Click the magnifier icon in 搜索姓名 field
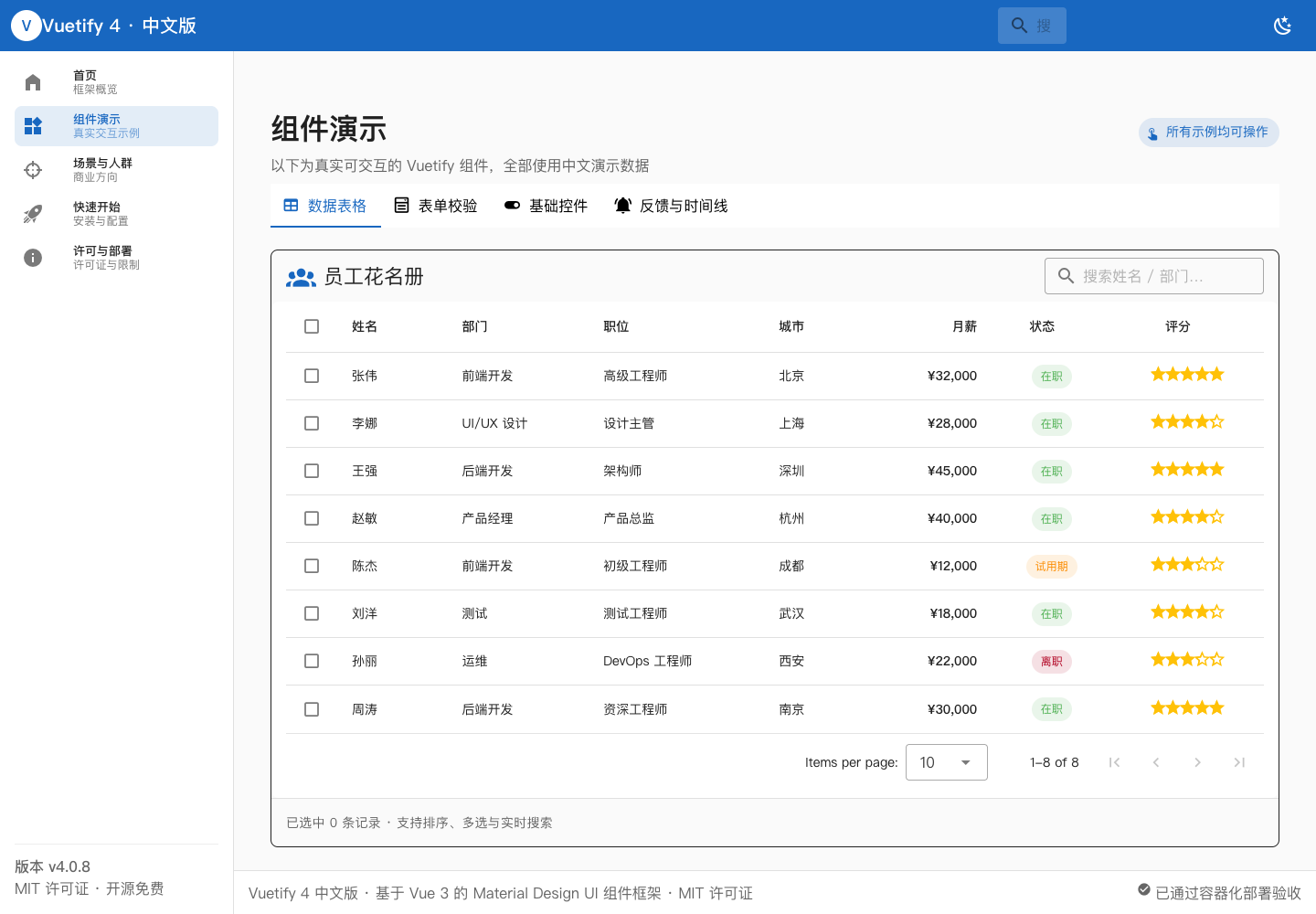This screenshot has height=914, width=1316. (x=1066, y=276)
